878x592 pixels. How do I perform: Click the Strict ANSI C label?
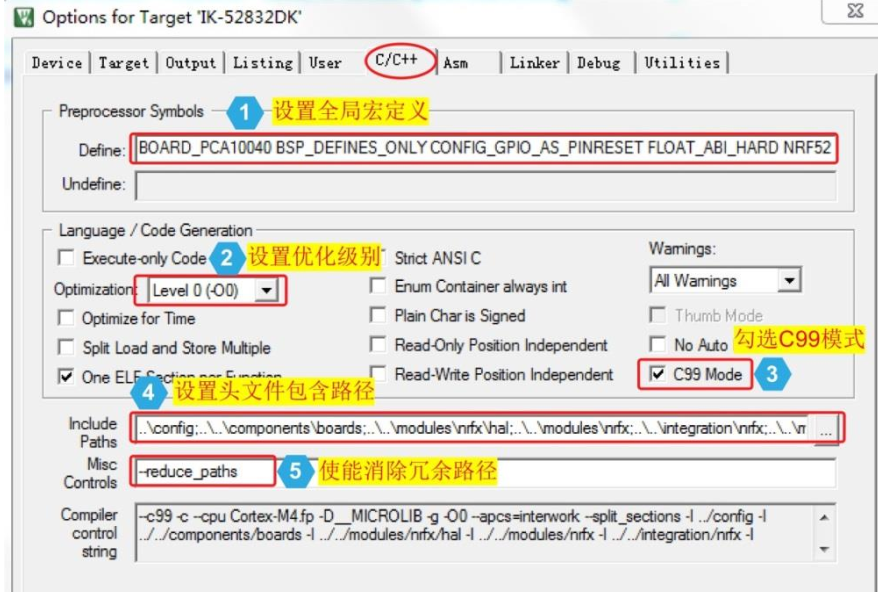[437, 258]
